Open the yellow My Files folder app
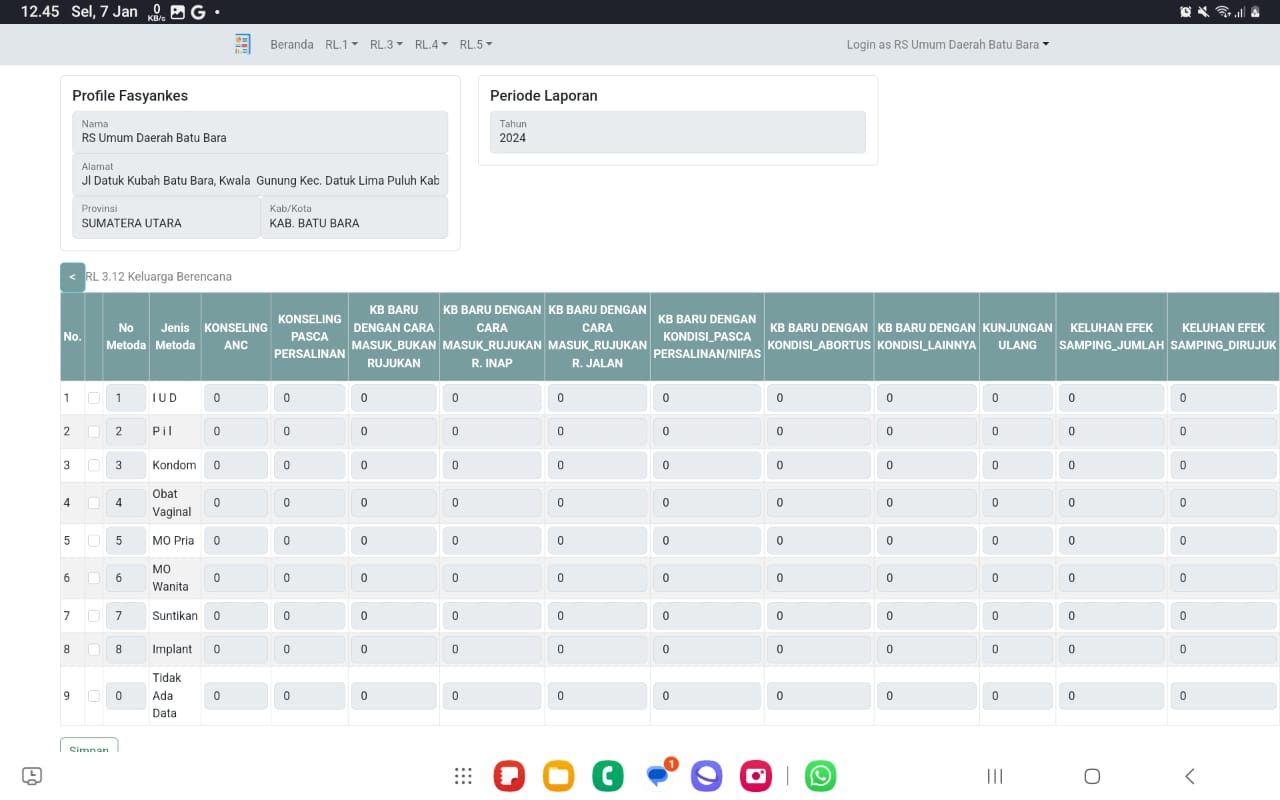 pos(559,776)
